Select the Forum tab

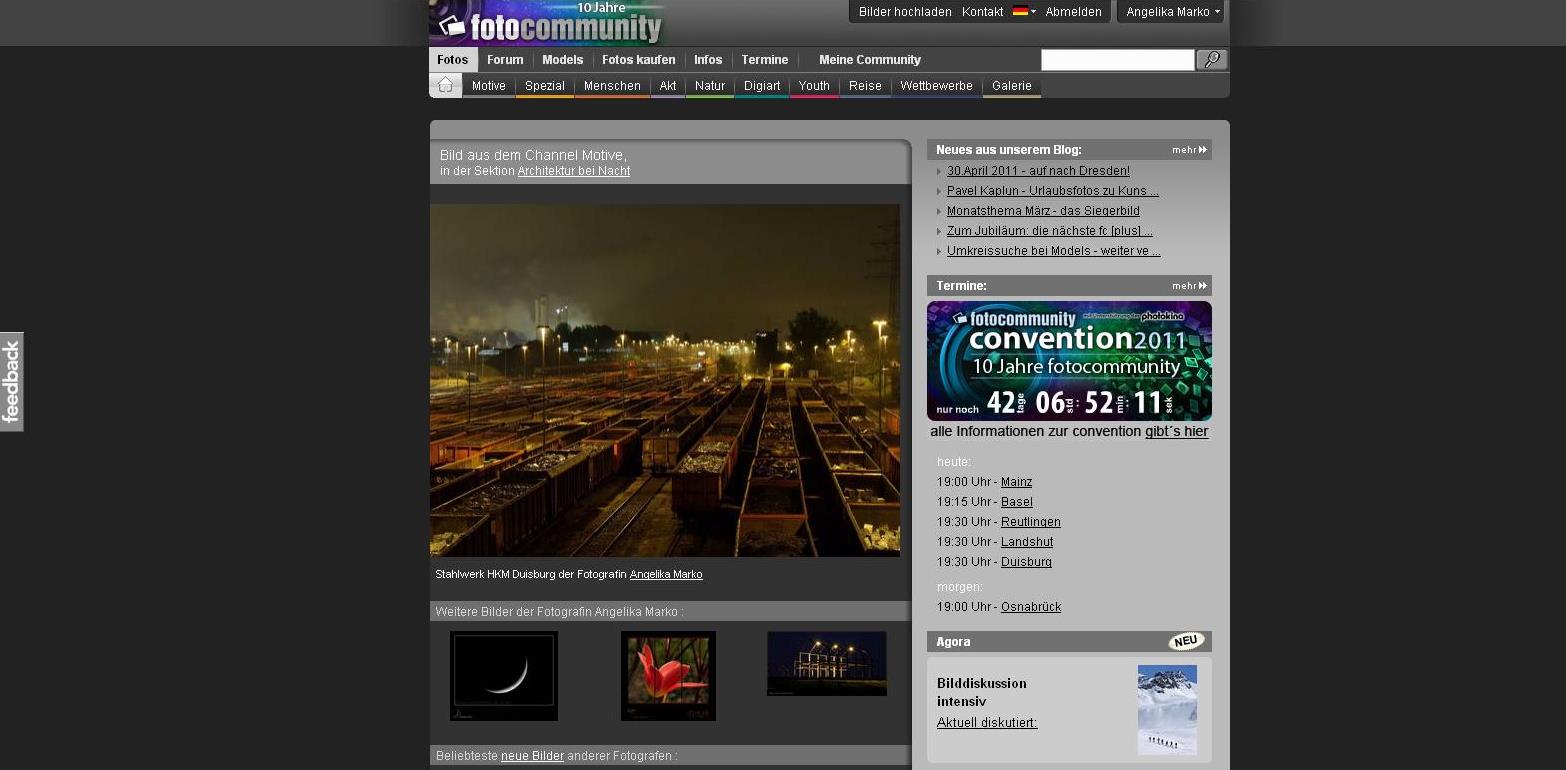(x=505, y=60)
